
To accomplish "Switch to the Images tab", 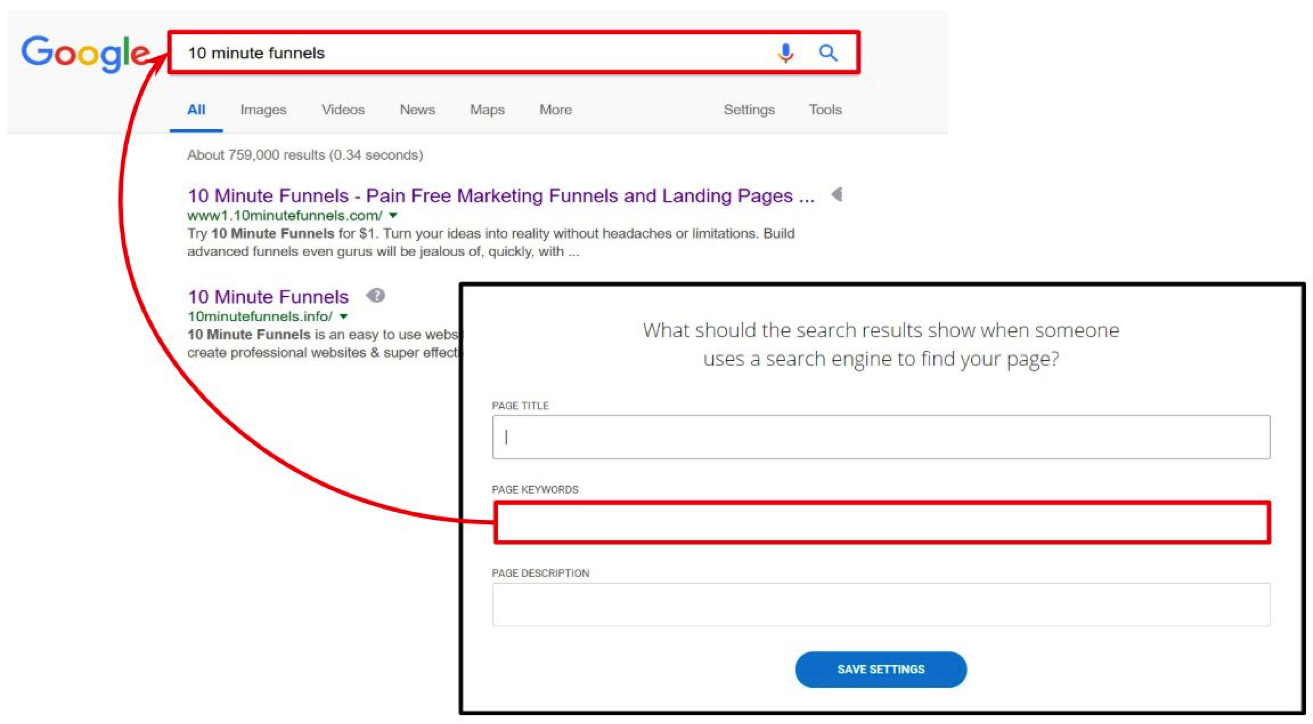I will (263, 110).
